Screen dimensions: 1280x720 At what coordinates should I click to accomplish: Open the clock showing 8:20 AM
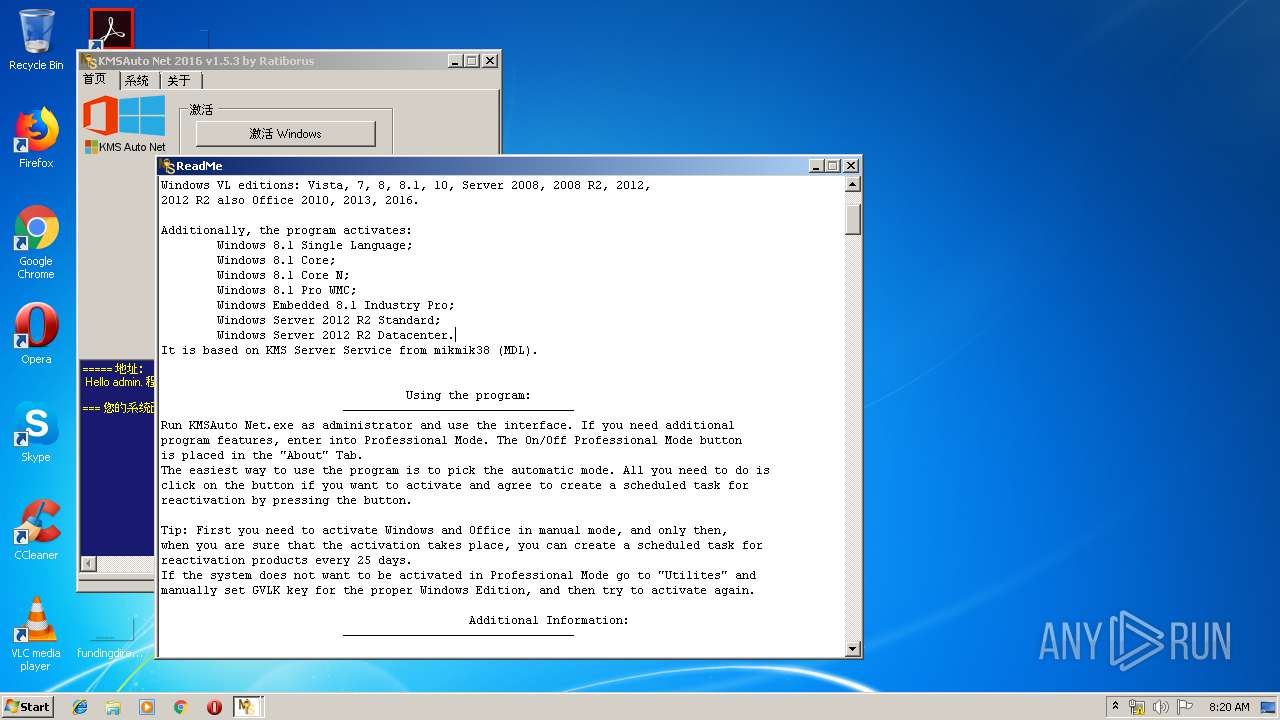(1229, 707)
